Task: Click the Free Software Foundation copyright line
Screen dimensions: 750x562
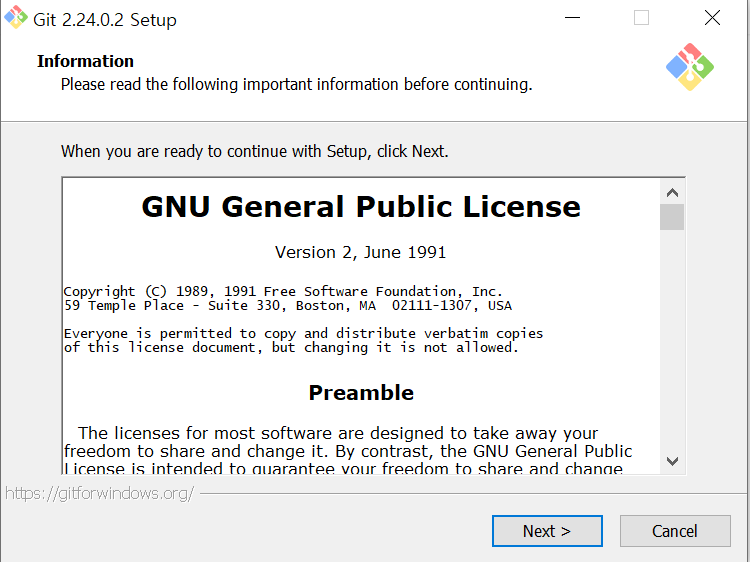Action: click(283, 291)
